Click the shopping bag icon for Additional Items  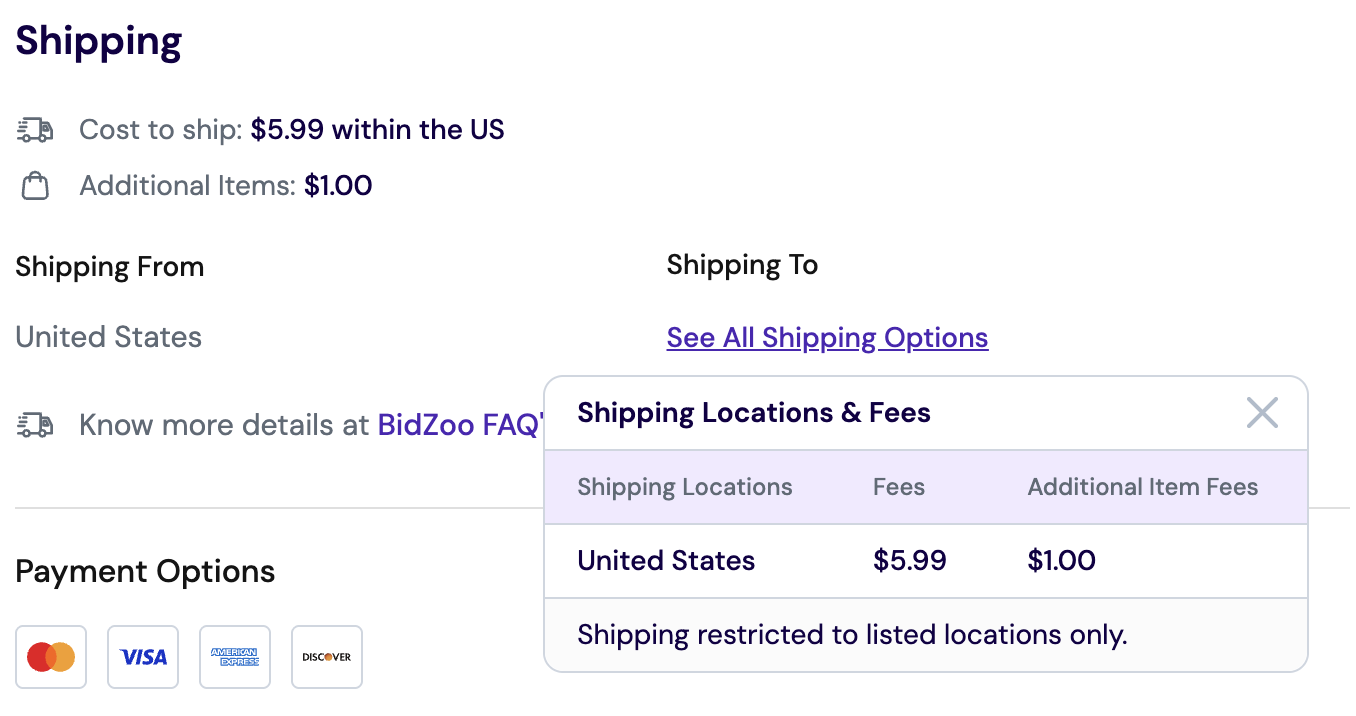coord(35,186)
